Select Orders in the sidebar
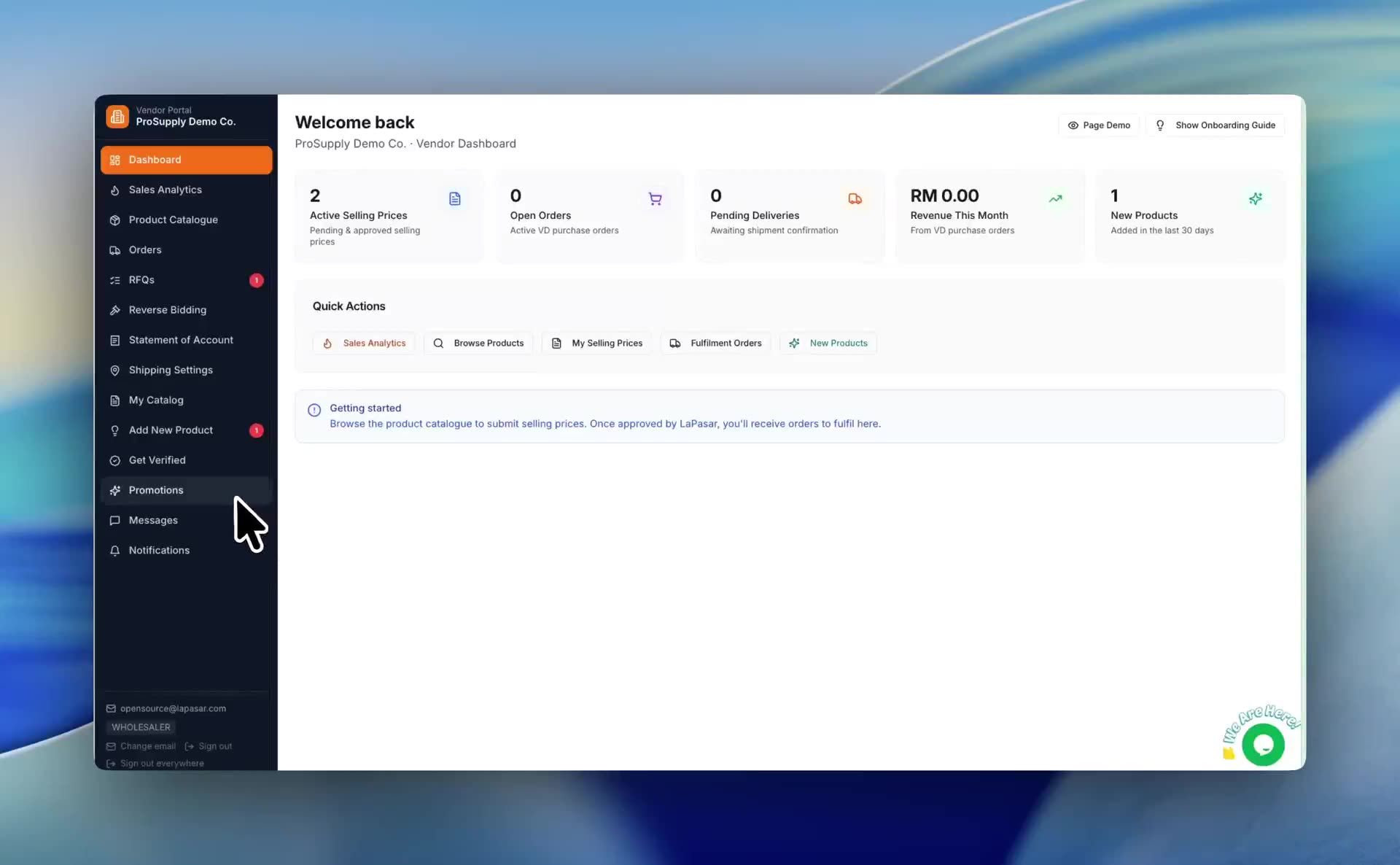The height and width of the screenshot is (865, 1400). coord(187,250)
